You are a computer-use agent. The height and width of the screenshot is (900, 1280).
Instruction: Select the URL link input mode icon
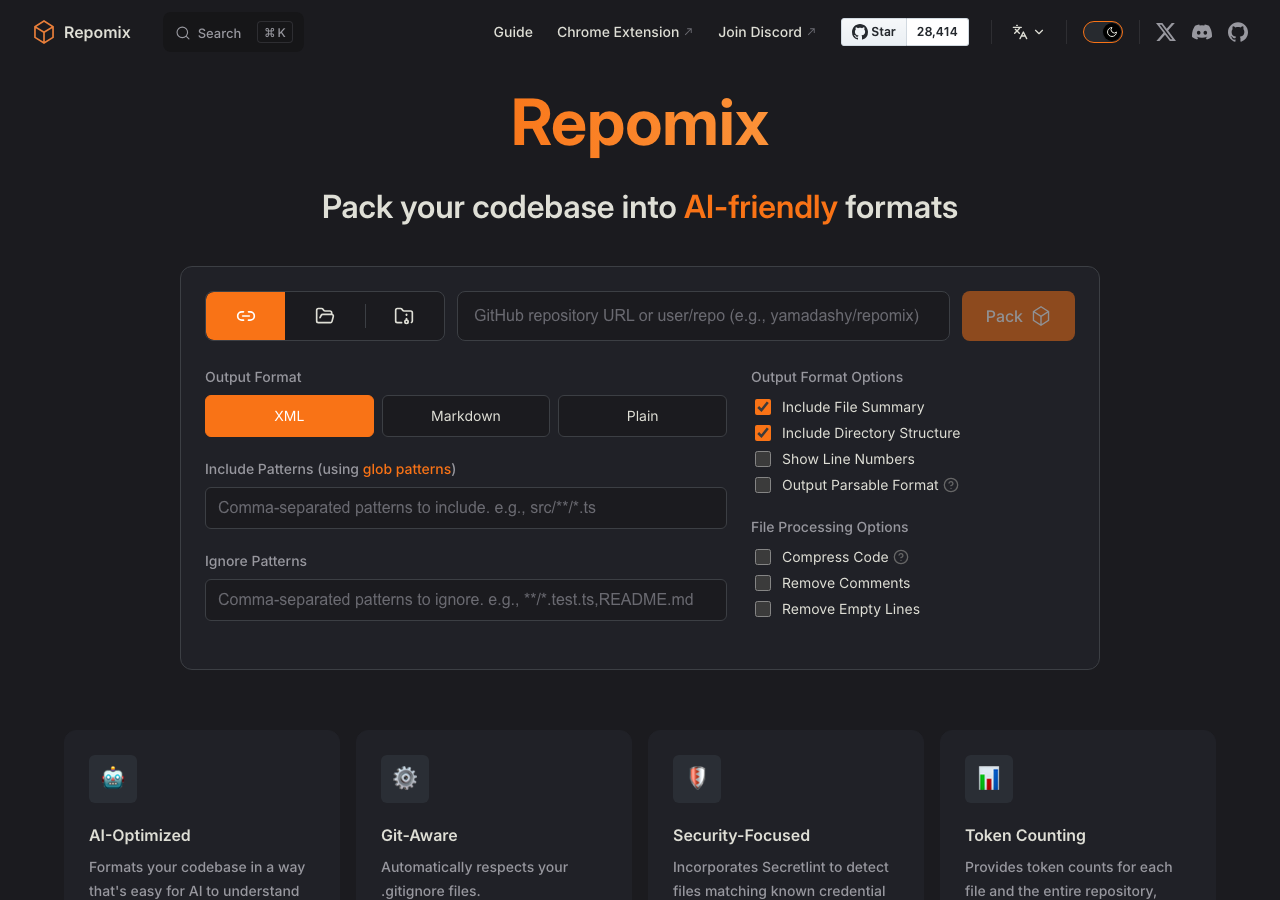246,316
